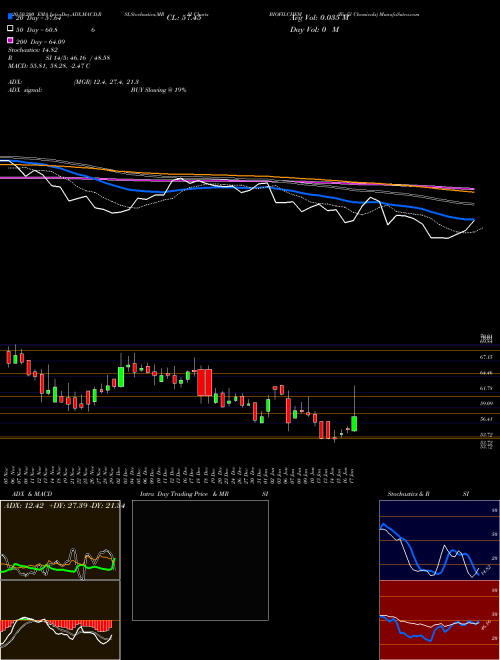Click the RSI 14/3: 46.16 / 48.58 values
The width and height of the screenshot is (500, 660).
click(x=78, y=58)
